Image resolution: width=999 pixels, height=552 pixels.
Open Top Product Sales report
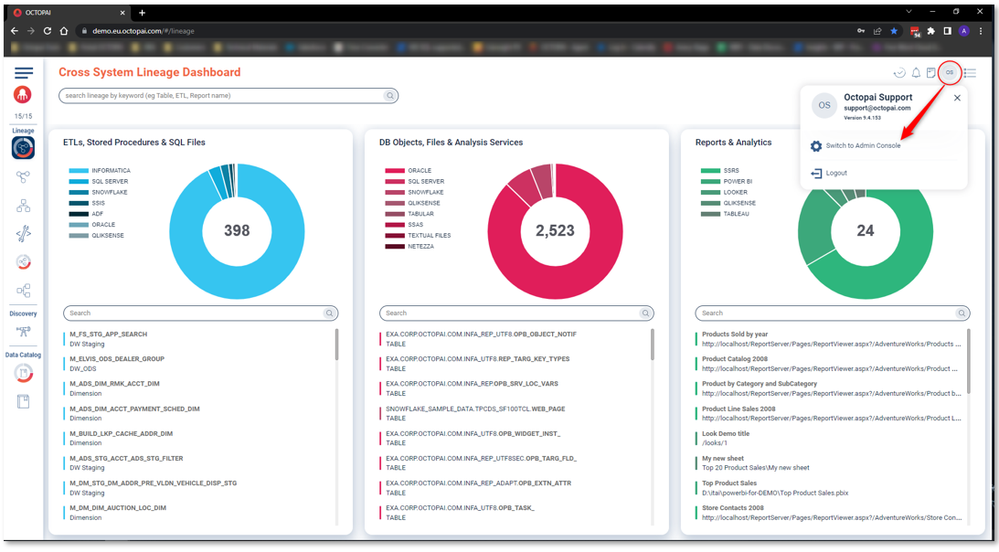[x=729, y=483]
